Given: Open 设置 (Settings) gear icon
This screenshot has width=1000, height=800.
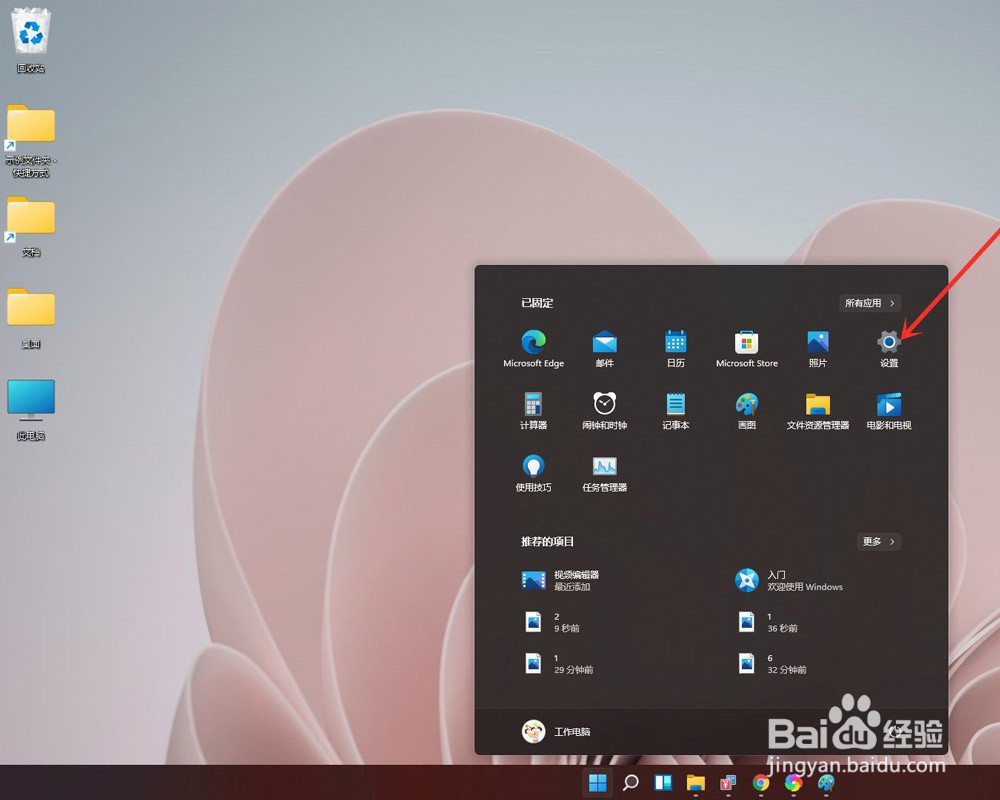Looking at the screenshot, I should 888,348.
